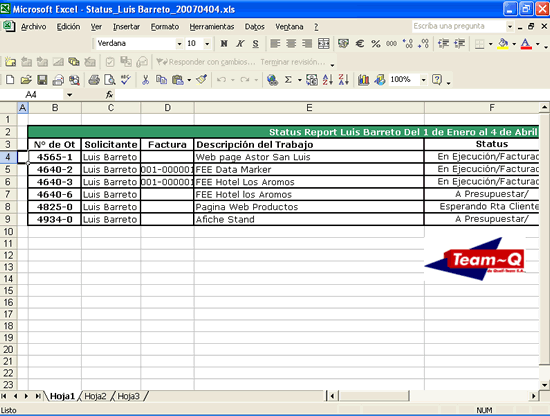The image size is (550, 416).
Task: Print the worksheet
Action: click(94, 80)
